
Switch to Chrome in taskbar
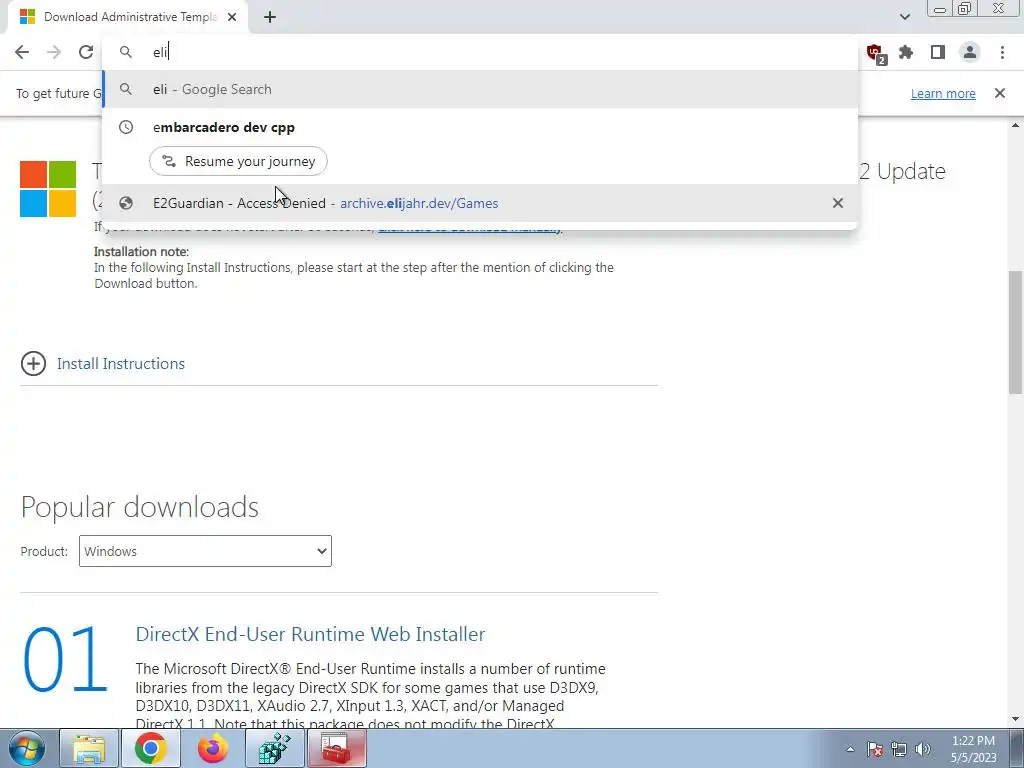[150, 748]
